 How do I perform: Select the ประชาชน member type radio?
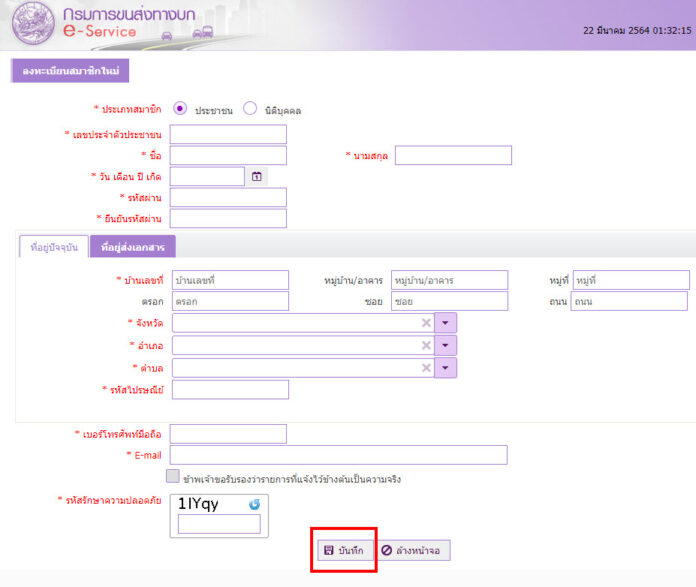180,109
